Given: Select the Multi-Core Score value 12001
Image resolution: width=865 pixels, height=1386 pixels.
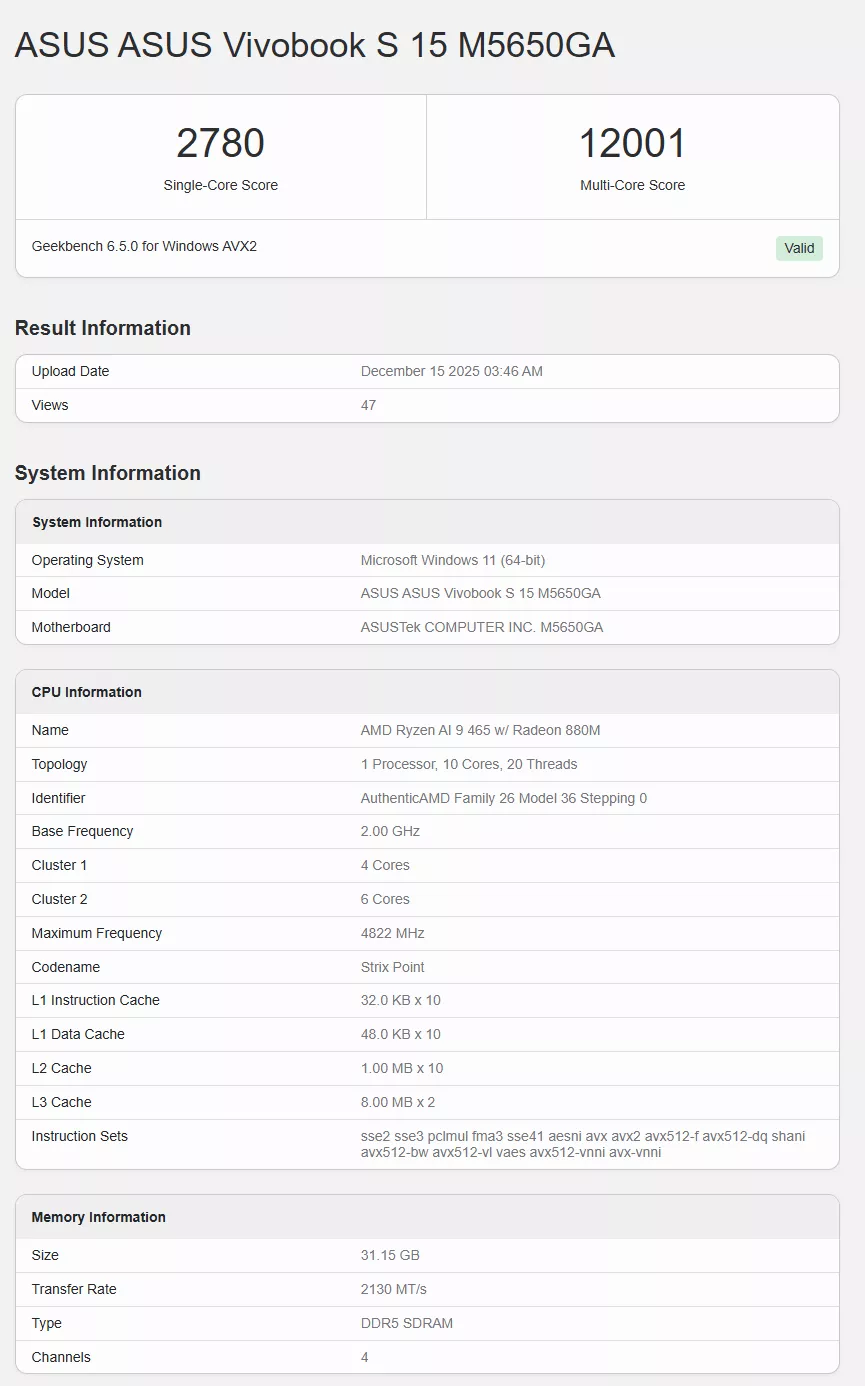Looking at the screenshot, I should click(x=632, y=143).
